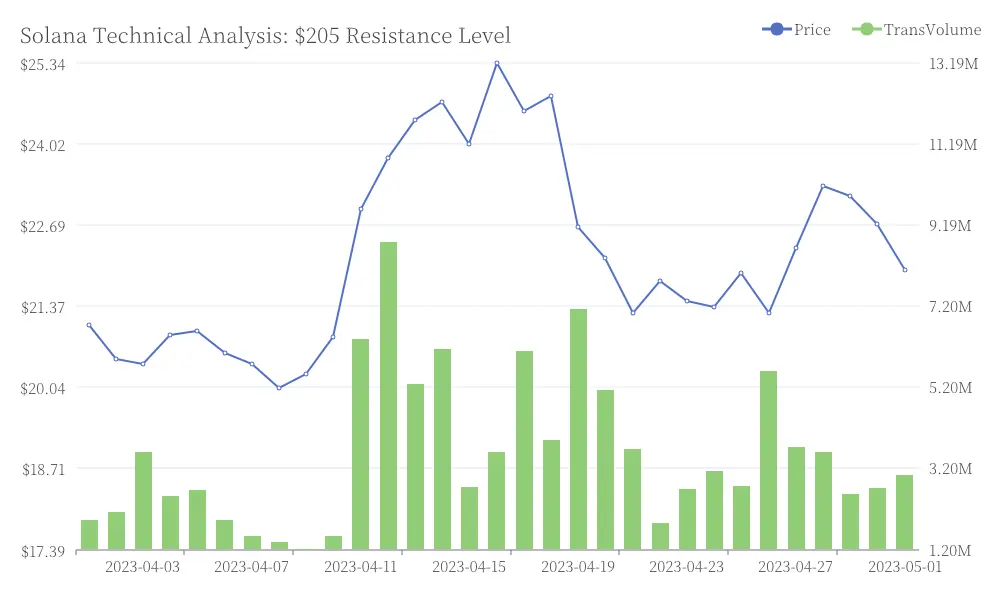Click the $17.39 price axis label
The height and width of the screenshot is (600, 1000).
tap(43, 551)
